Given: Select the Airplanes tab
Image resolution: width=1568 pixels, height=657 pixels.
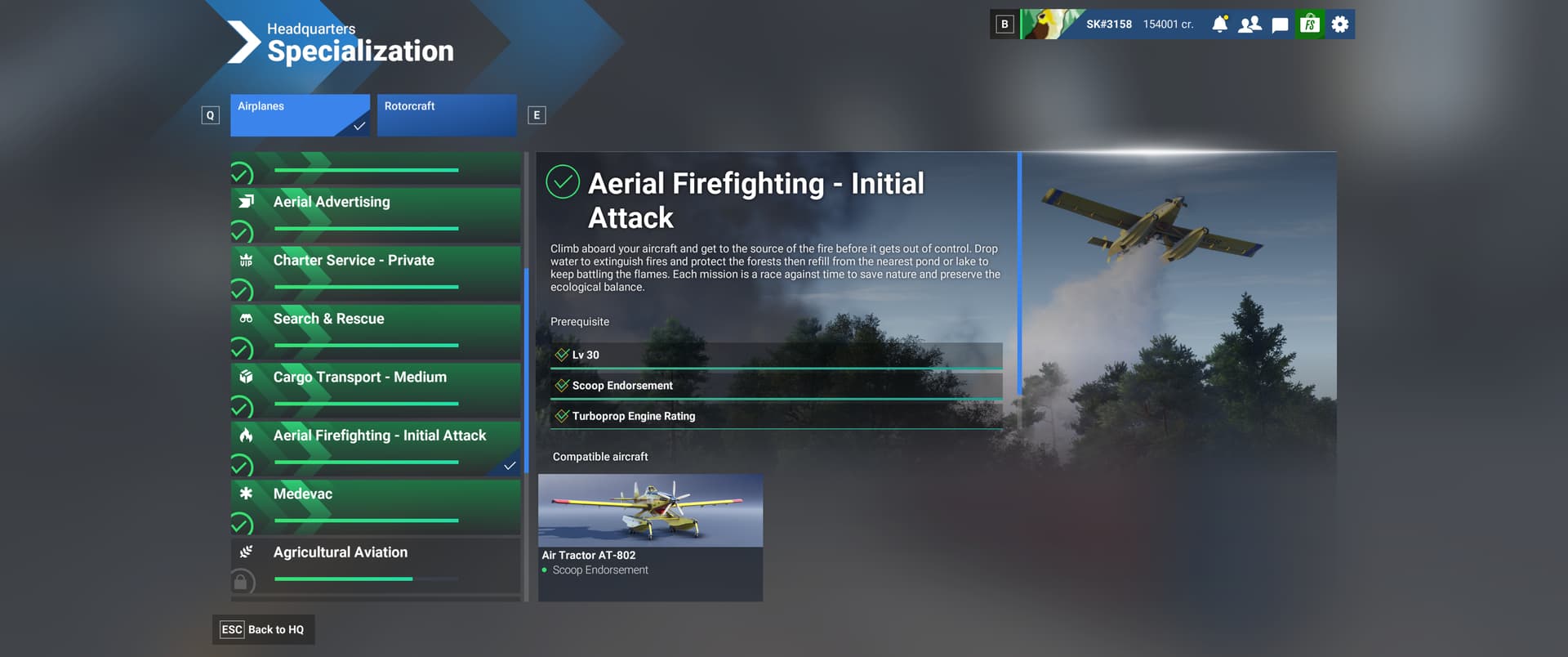Looking at the screenshot, I should tap(300, 115).
